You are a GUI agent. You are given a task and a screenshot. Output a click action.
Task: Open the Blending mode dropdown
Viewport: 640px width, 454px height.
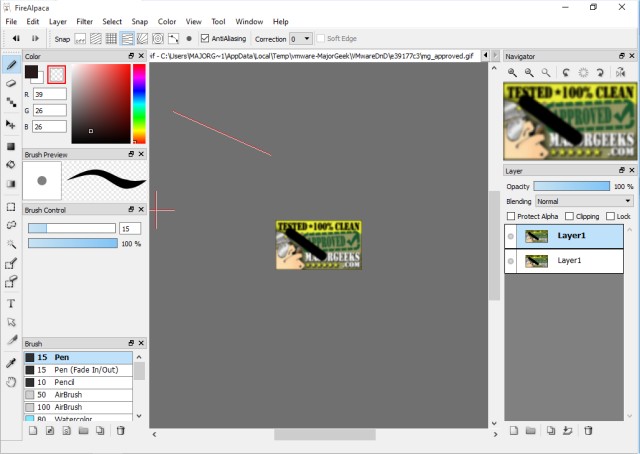tap(584, 201)
